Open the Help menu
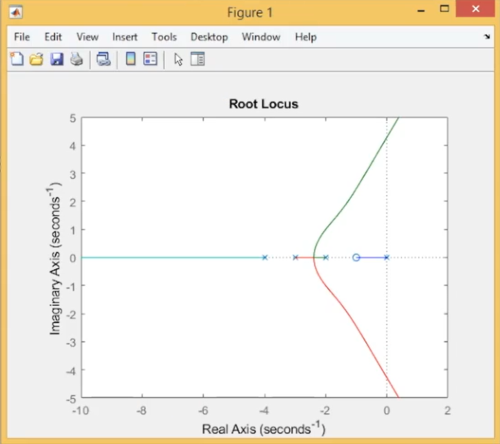Viewport: 500px width, 444px height. pos(306,37)
